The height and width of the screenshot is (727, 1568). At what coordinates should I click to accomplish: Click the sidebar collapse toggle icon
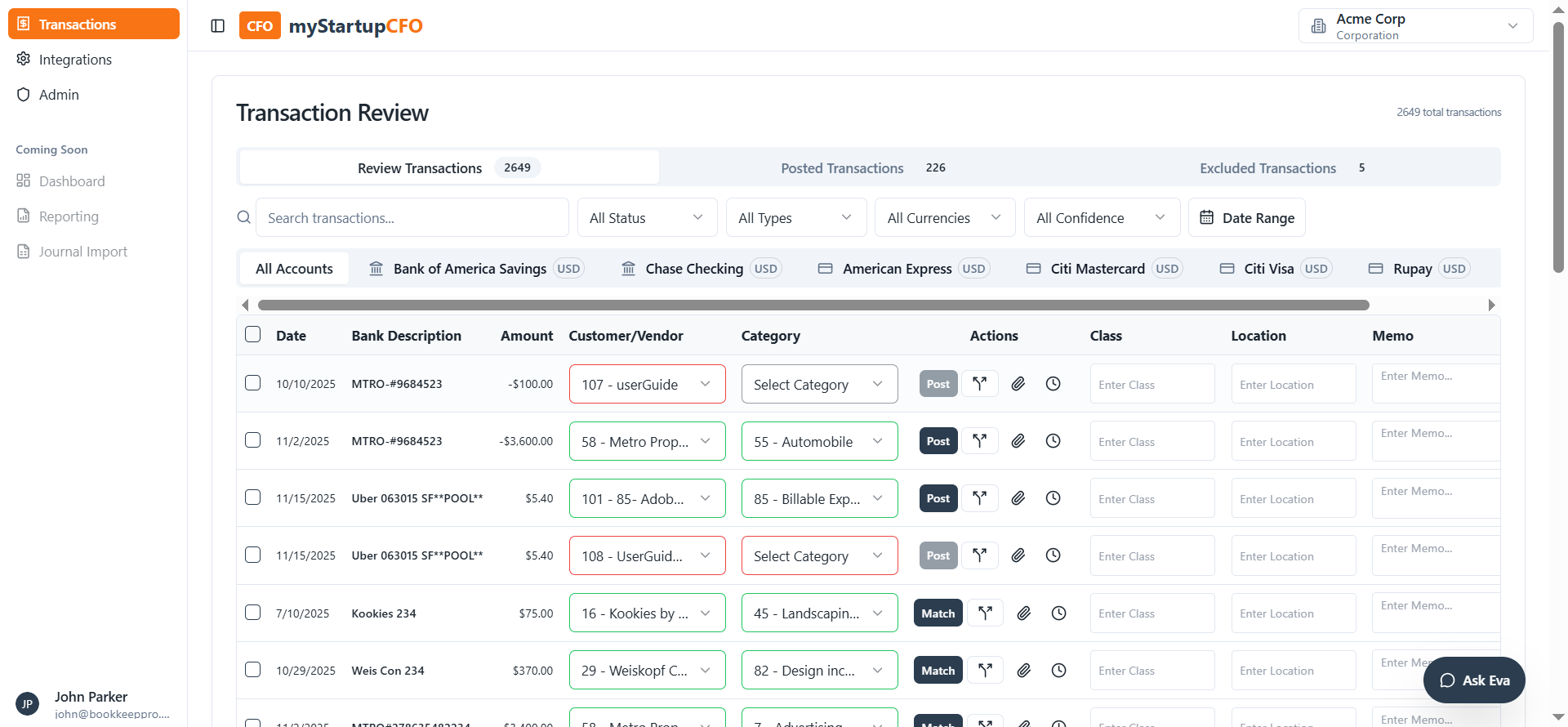pos(217,26)
